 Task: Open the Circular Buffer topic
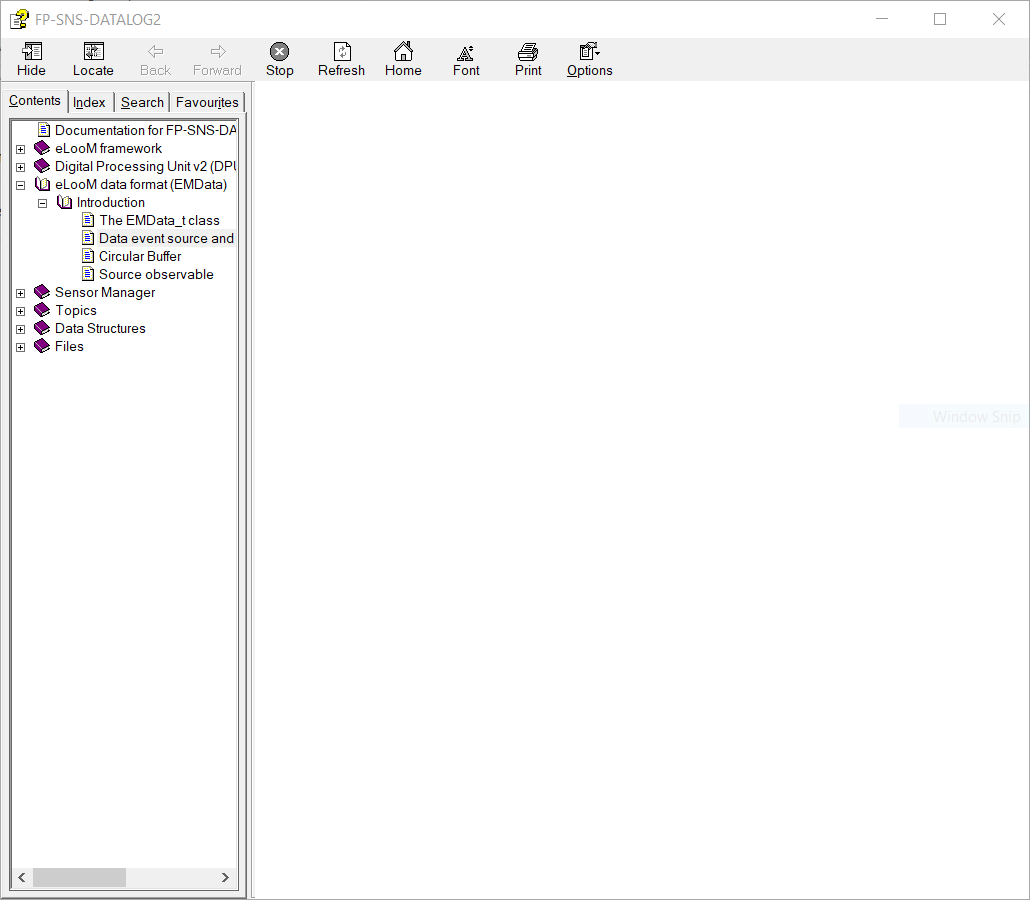tap(139, 256)
